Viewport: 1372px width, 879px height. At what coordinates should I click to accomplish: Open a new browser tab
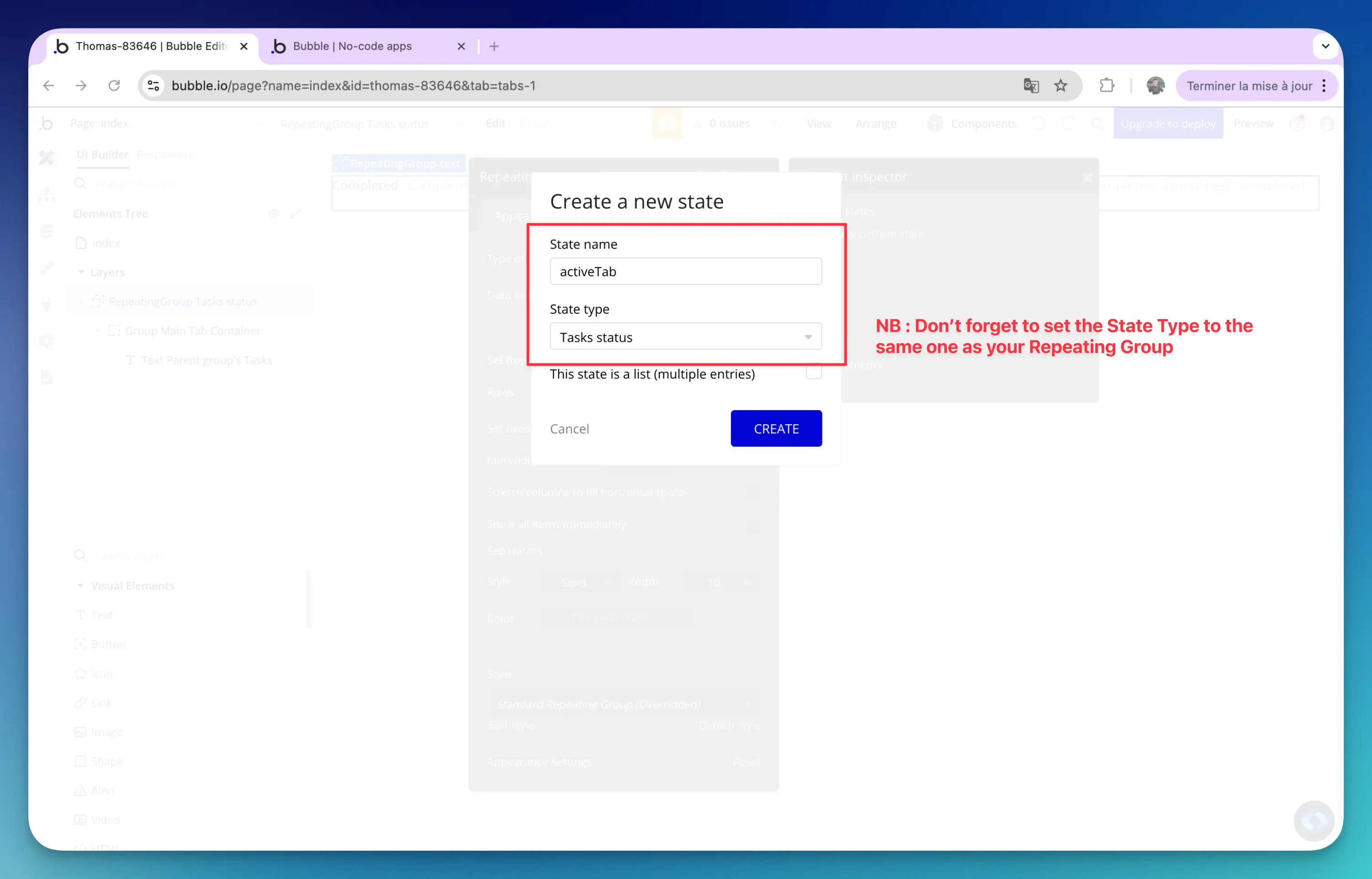[494, 46]
